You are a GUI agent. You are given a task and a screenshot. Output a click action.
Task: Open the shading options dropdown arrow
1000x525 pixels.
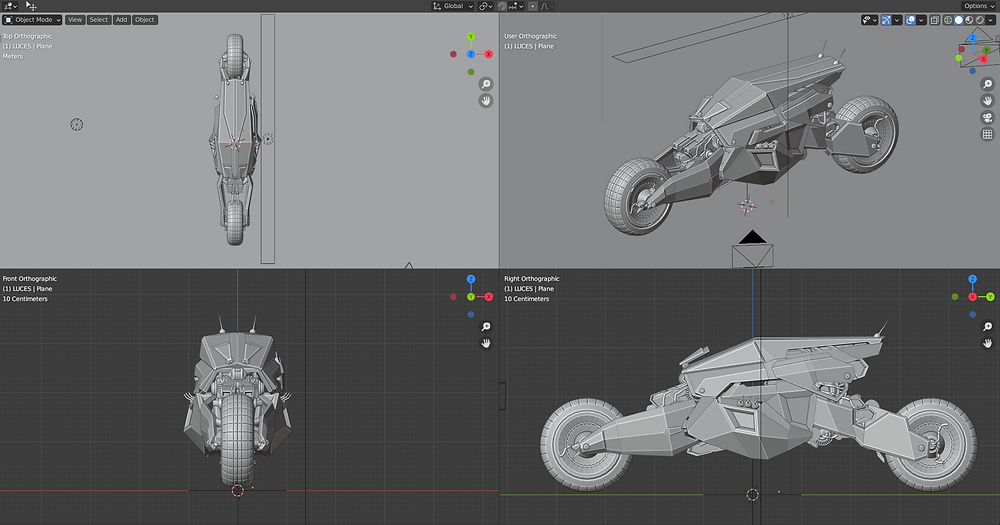coord(990,20)
